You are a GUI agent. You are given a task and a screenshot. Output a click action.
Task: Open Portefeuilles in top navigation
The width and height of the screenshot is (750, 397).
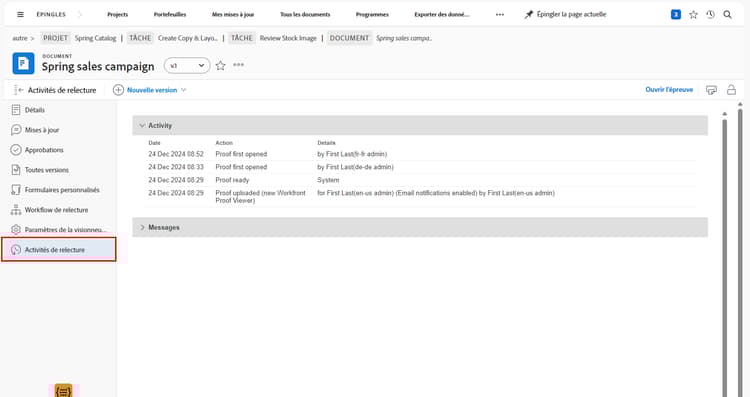170,14
